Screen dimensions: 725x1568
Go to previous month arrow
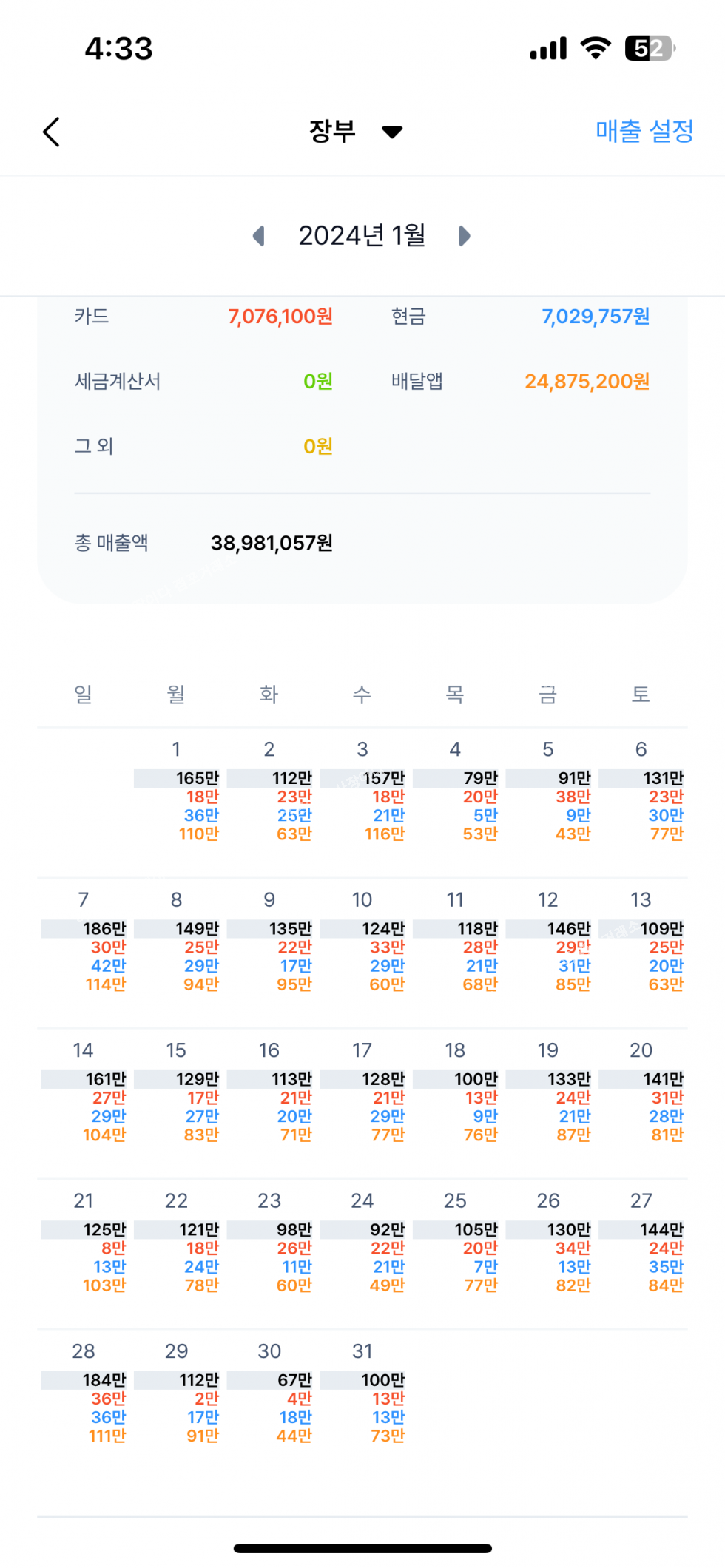tap(259, 236)
